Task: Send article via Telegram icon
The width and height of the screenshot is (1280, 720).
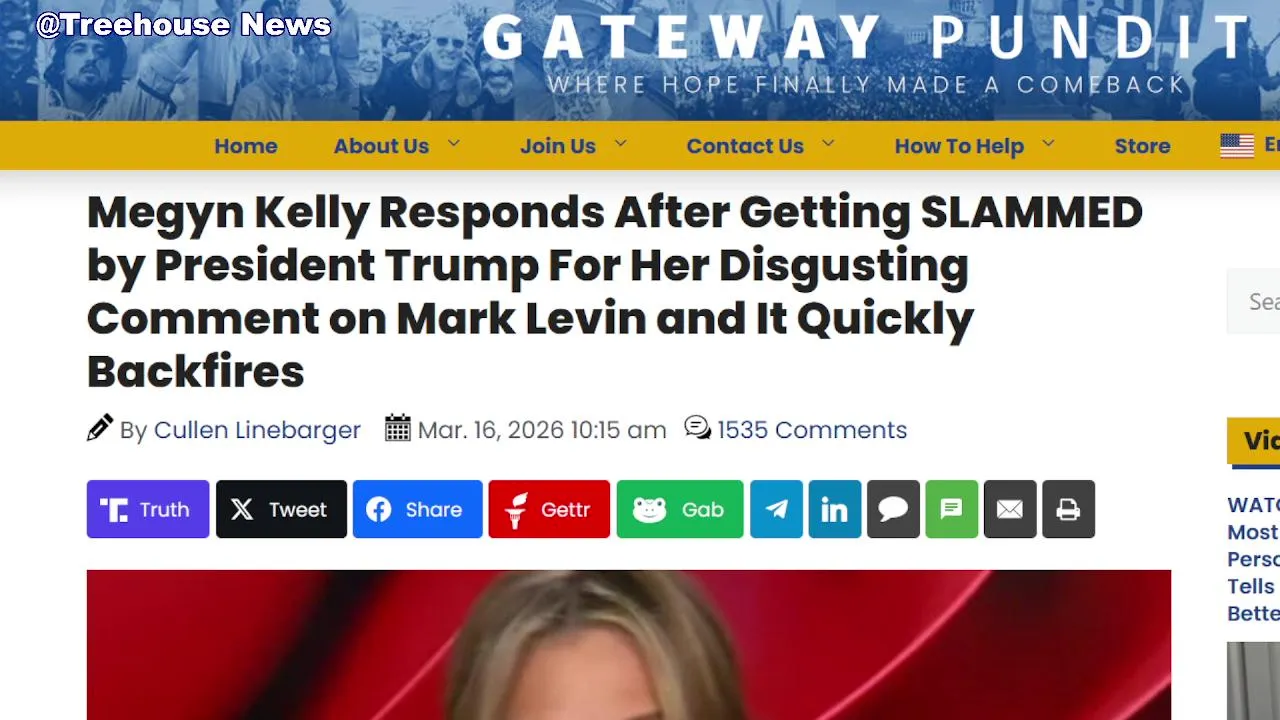Action: pos(776,509)
